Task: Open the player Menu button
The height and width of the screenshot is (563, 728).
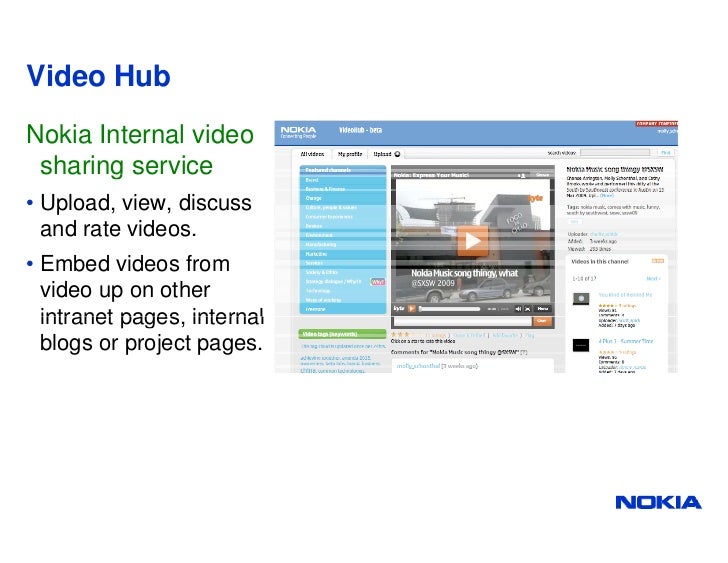Action: coord(543,309)
